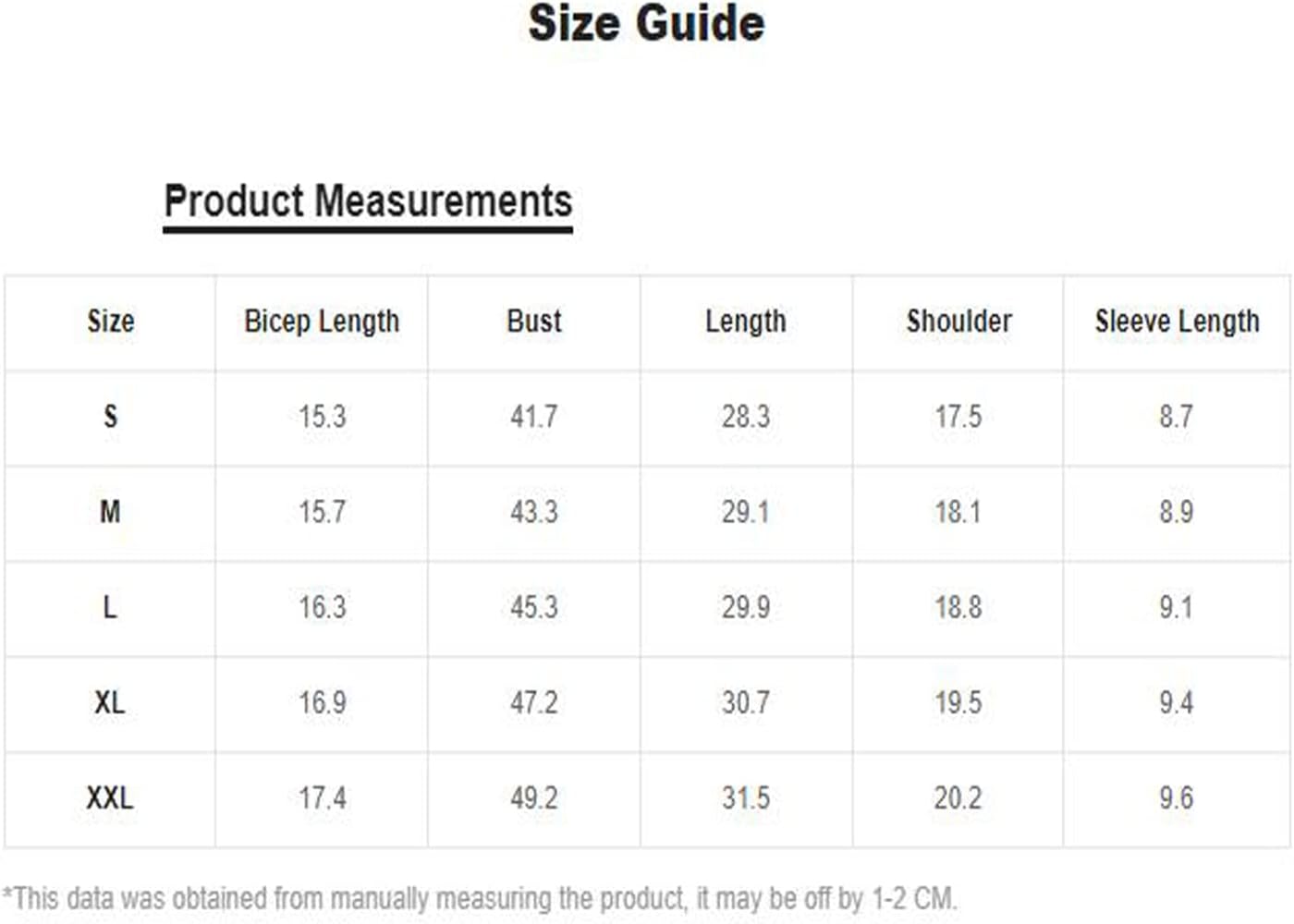The height and width of the screenshot is (924, 1294).
Task: Select the M size row label
Action: click(110, 512)
